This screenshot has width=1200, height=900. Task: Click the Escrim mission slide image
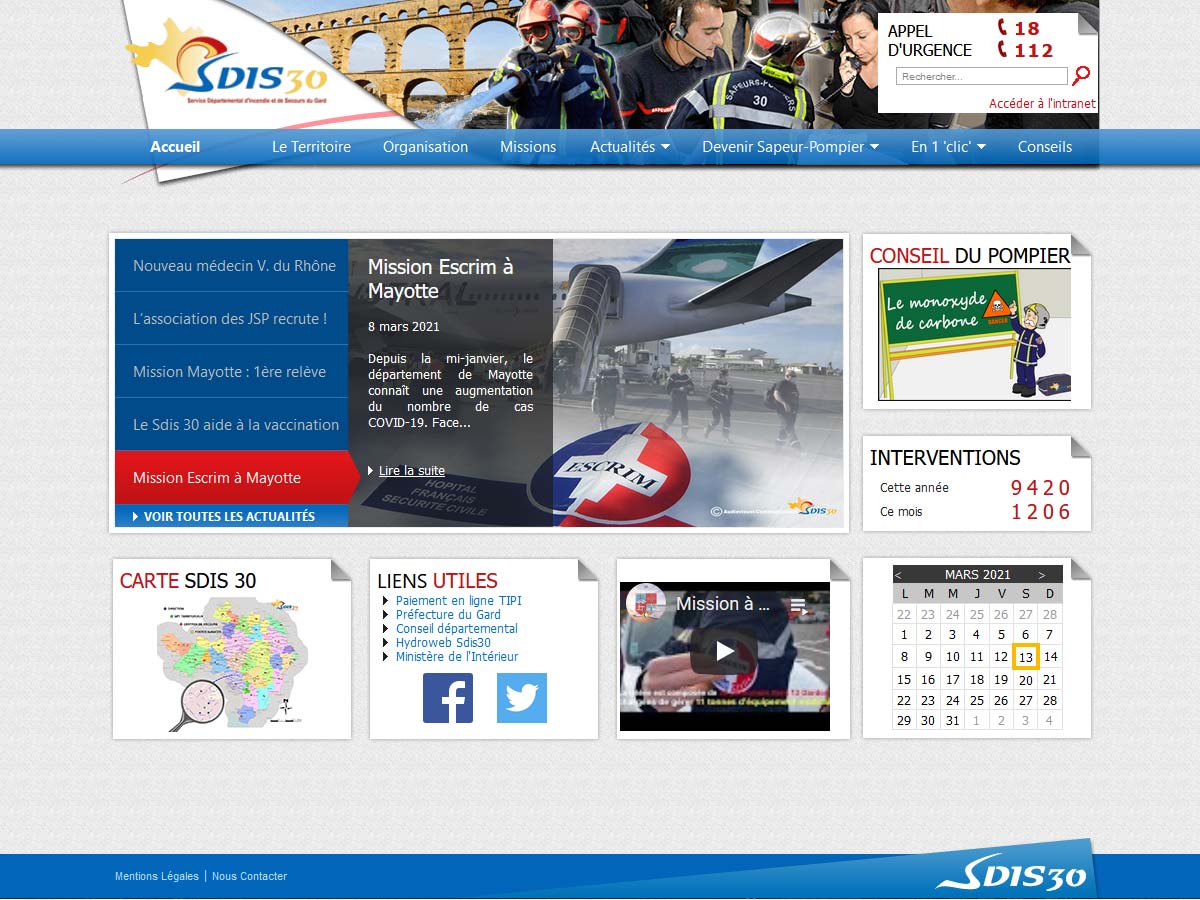[698, 382]
